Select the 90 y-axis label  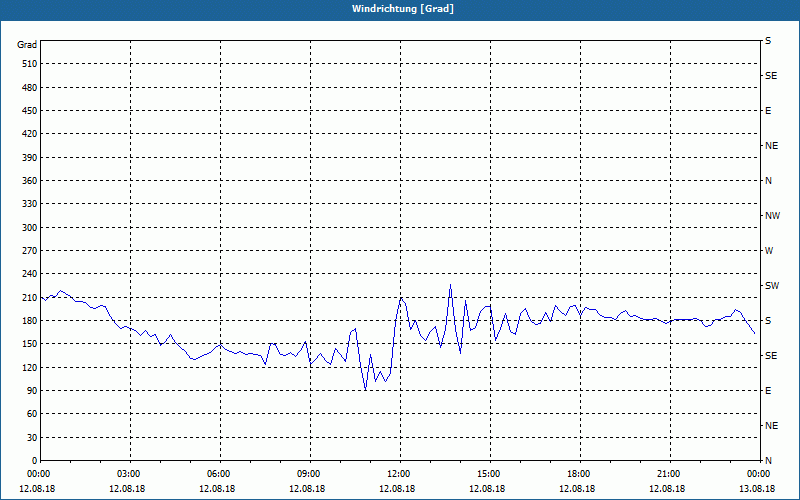[x=32, y=391]
